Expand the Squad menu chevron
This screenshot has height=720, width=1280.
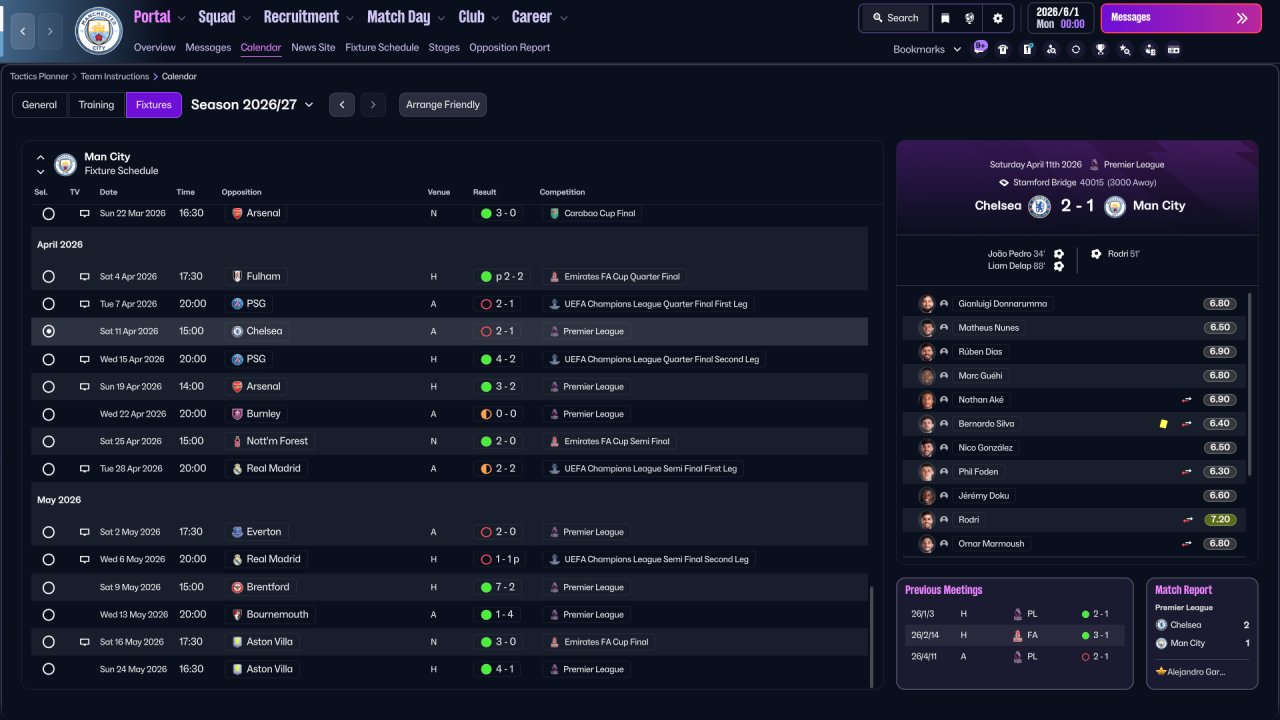tap(247, 18)
